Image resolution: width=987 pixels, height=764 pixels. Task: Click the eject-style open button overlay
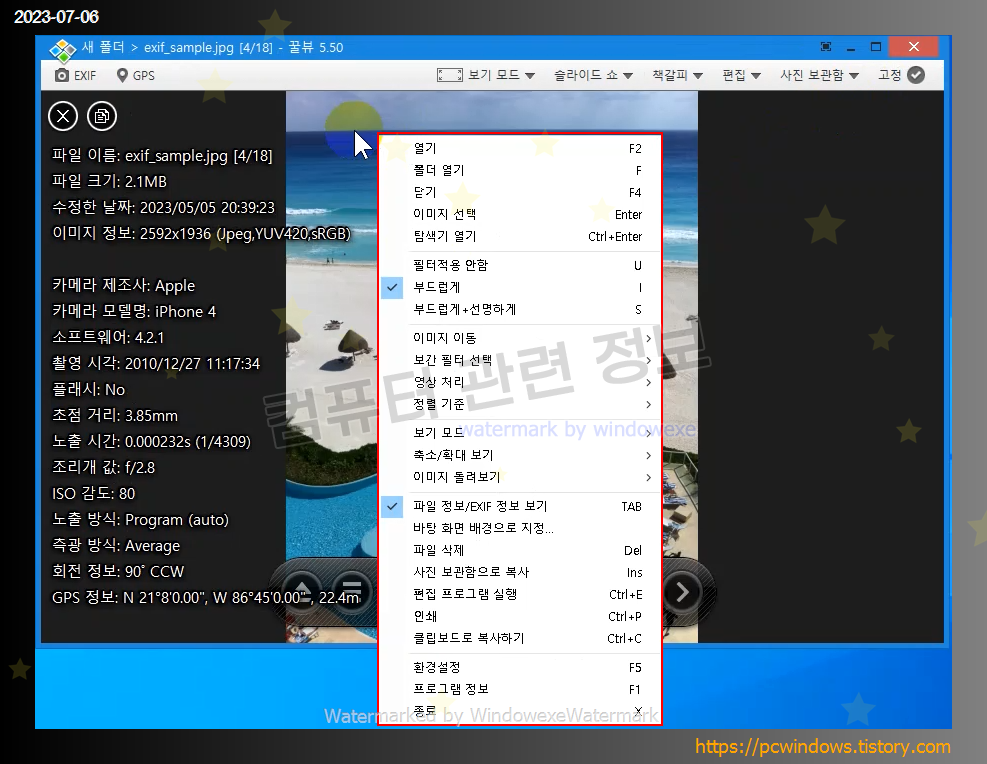pos(303,592)
